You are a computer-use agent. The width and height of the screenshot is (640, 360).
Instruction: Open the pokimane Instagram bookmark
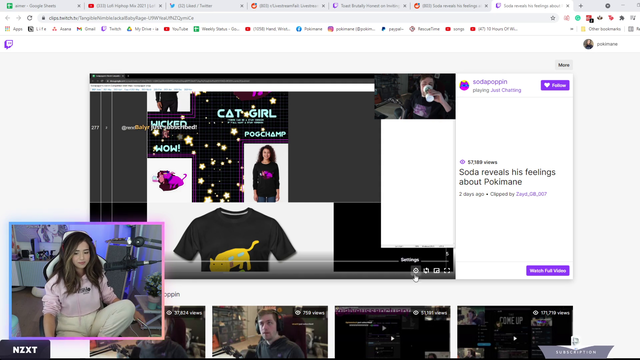pos(351,29)
